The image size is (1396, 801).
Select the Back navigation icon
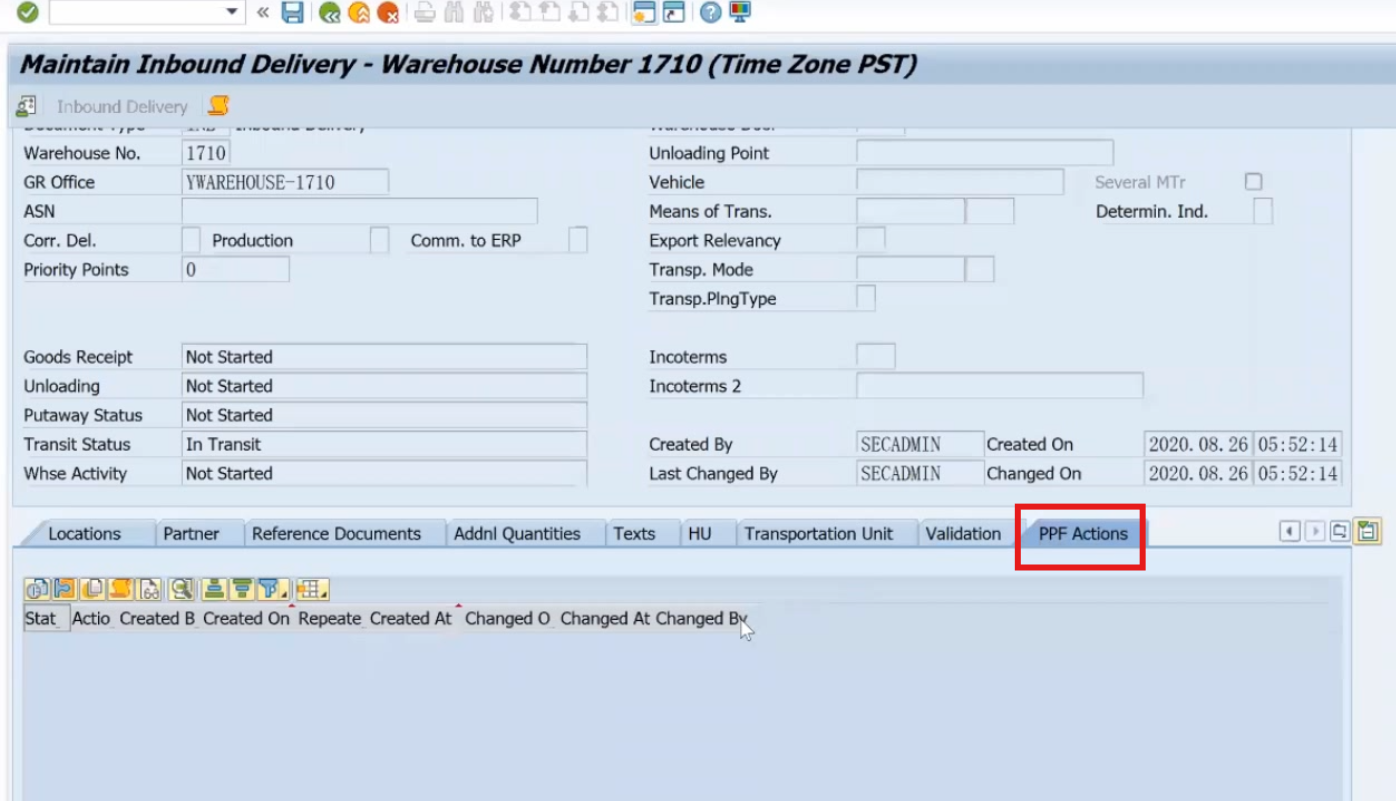(x=329, y=14)
